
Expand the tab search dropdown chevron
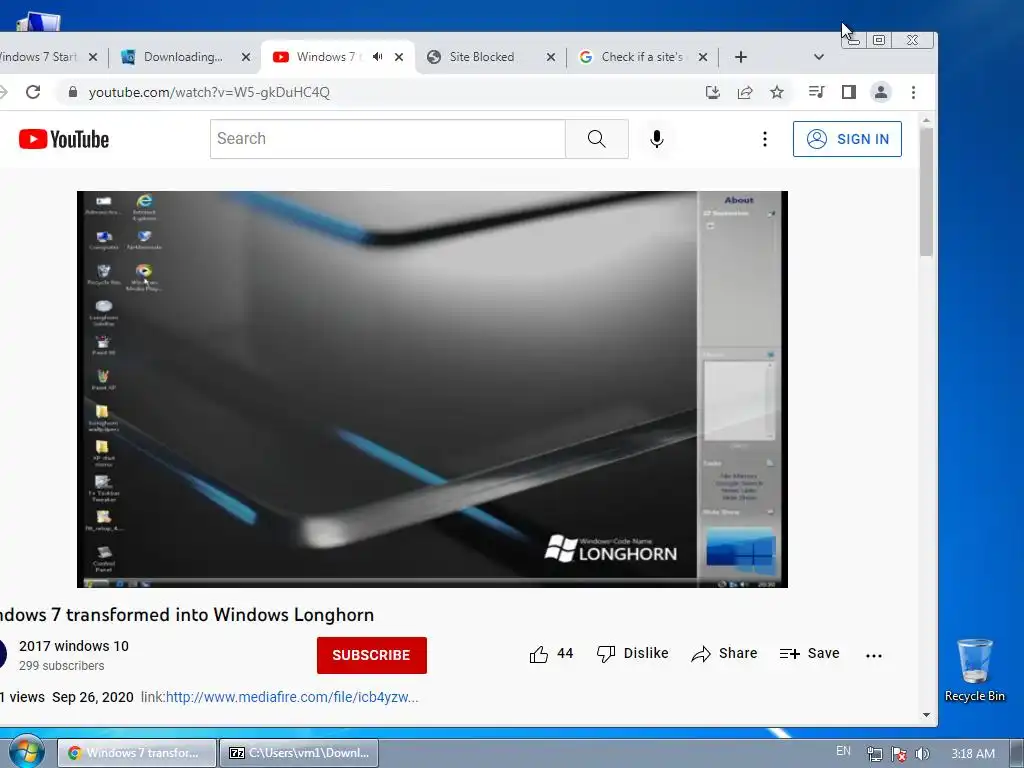(818, 57)
